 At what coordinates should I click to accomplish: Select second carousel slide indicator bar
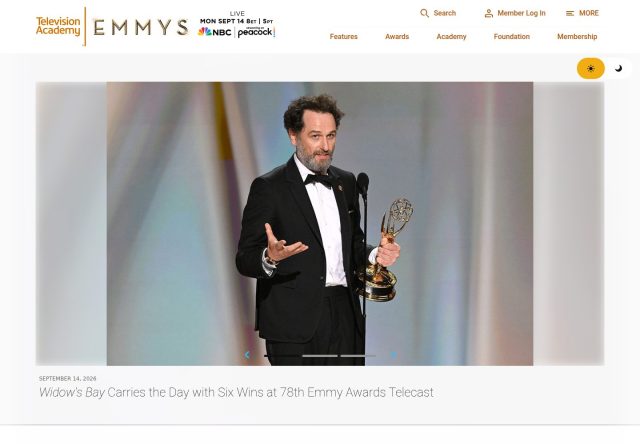(320, 356)
